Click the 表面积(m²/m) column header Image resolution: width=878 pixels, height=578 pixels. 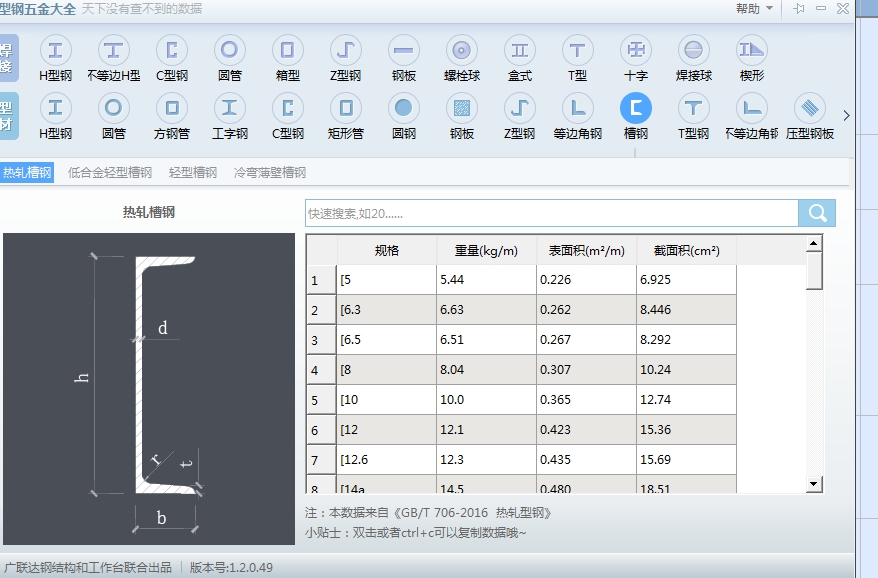pos(586,250)
